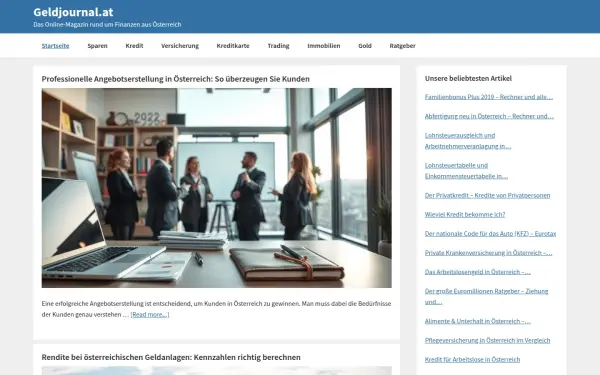The height and width of the screenshot is (375, 600).
Task: Open Lohnsteuertabelle und Einkommensteuertabelle link
Action: 466,171
